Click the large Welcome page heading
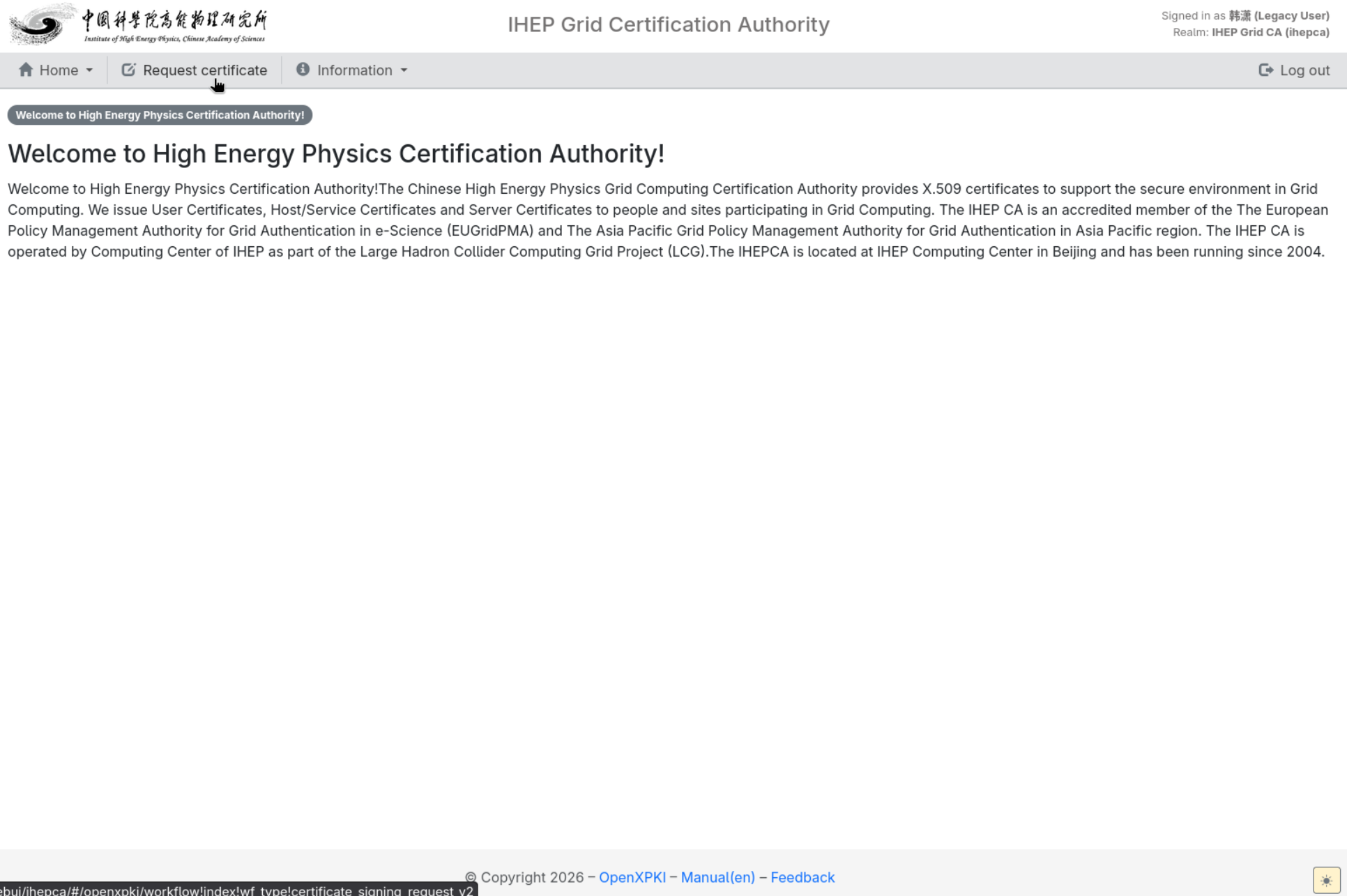 pyautogui.click(x=336, y=153)
